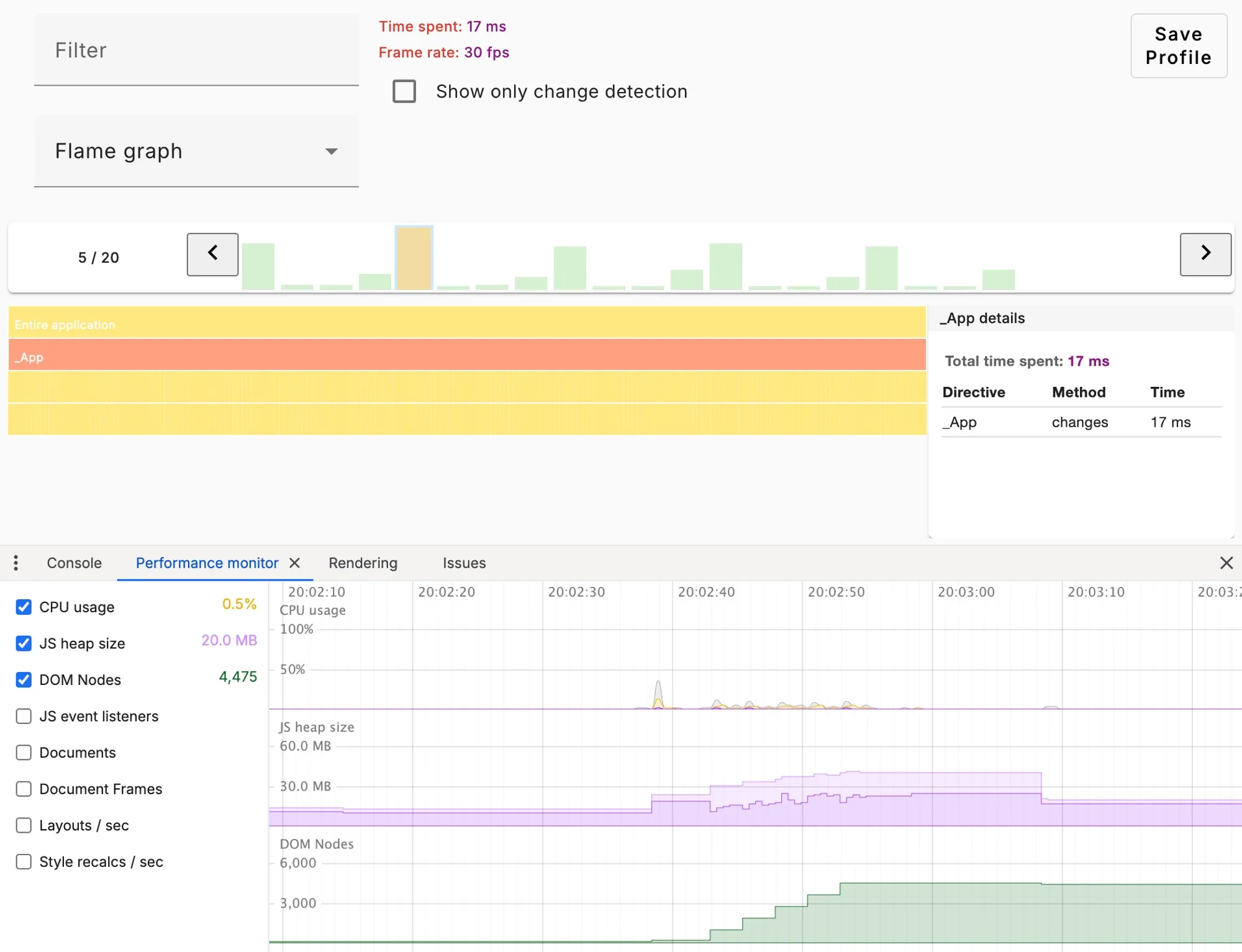Screen dimensions: 1242x952
Task: Enable Documents monitoring
Action: 24,752
